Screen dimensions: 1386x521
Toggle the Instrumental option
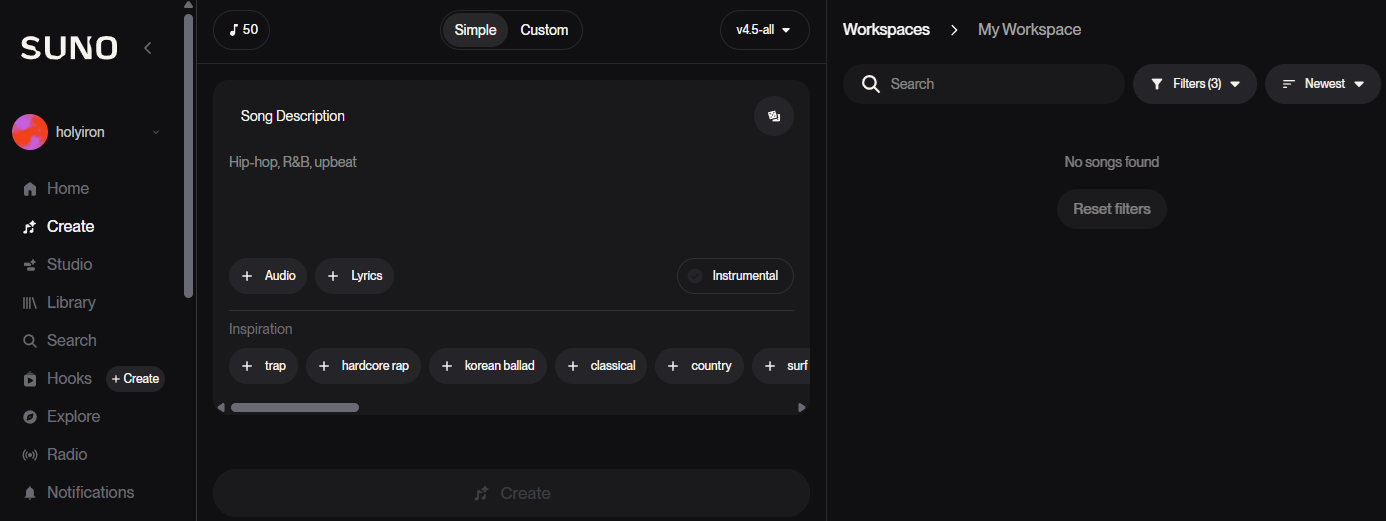pyautogui.click(x=735, y=276)
